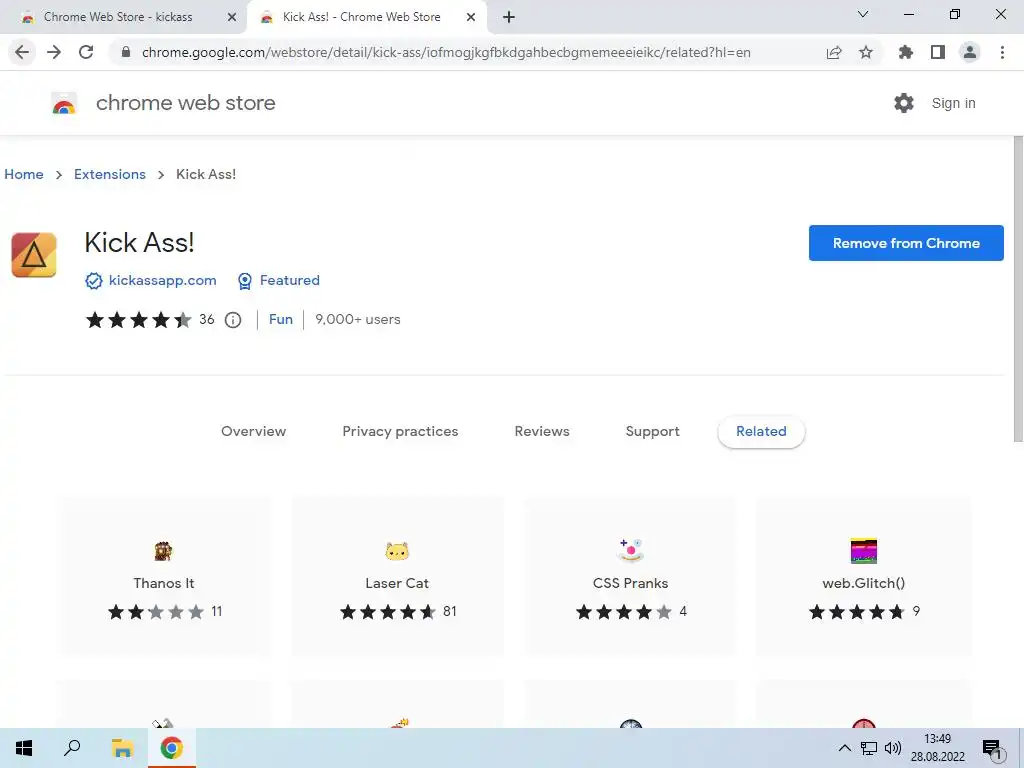
Task: Click the web.Glitch() title text
Action: pos(863,583)
